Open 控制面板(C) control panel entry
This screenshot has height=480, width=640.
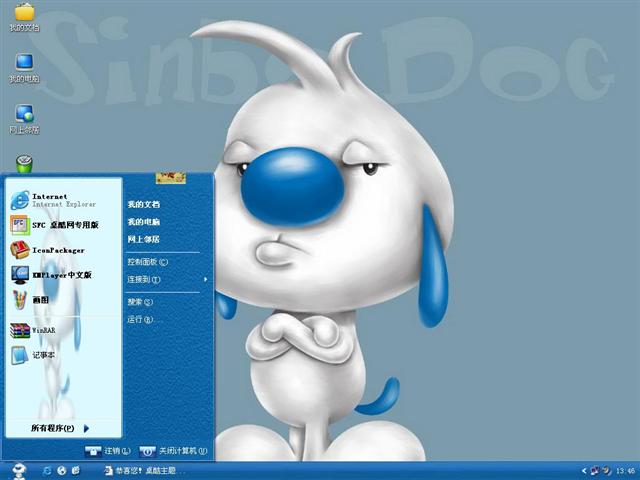(x=147, y=262)
